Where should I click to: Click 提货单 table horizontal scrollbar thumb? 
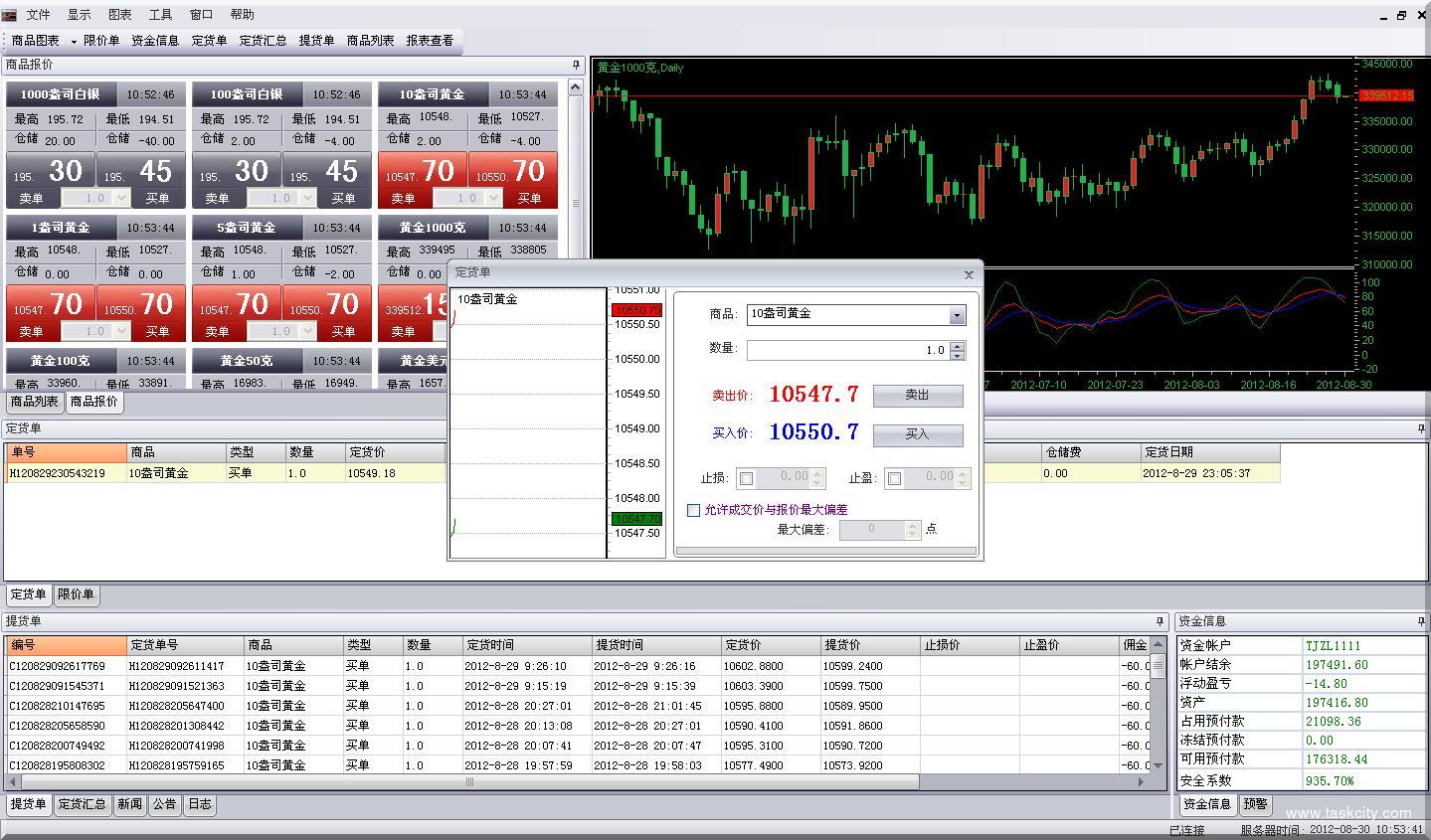pyautogui.click(x=469, y=782)
